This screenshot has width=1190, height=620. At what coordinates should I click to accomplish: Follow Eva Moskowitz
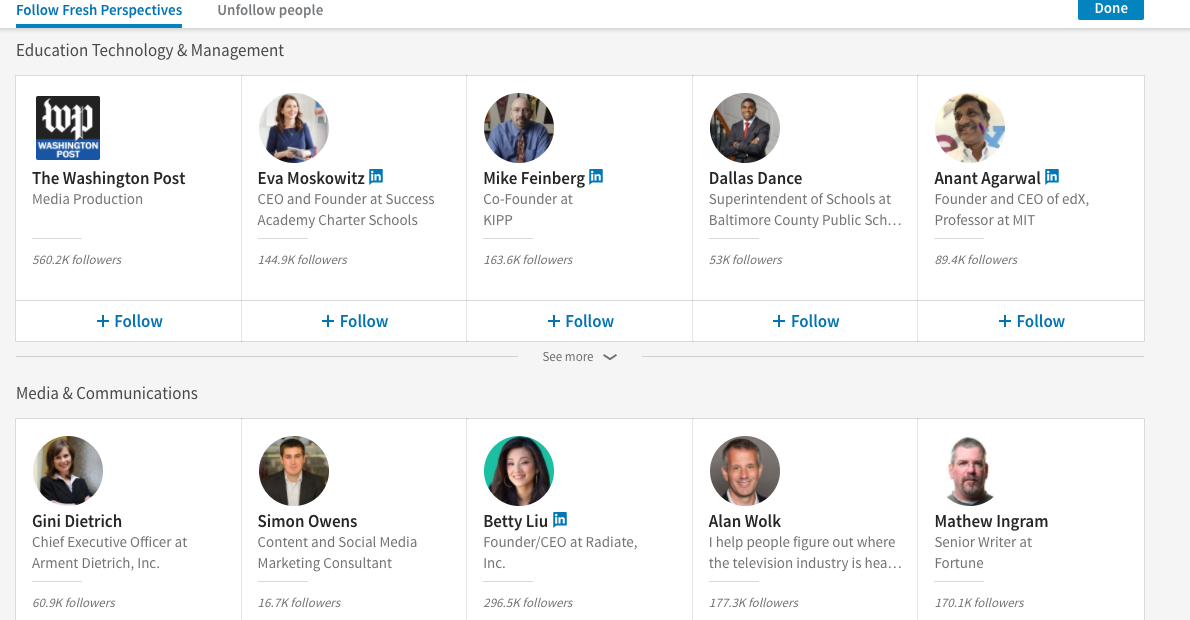354,321
